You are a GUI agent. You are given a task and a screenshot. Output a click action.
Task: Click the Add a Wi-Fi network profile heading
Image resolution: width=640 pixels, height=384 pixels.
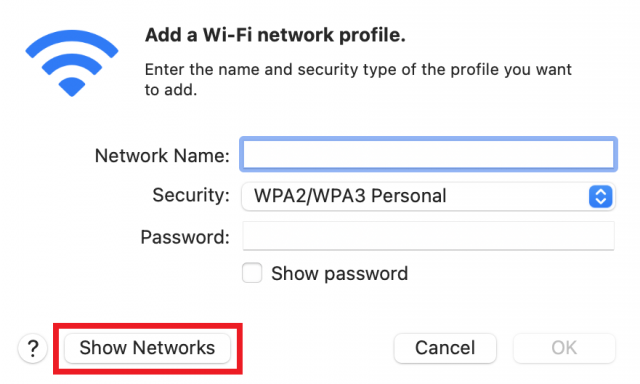click(275, 35)
